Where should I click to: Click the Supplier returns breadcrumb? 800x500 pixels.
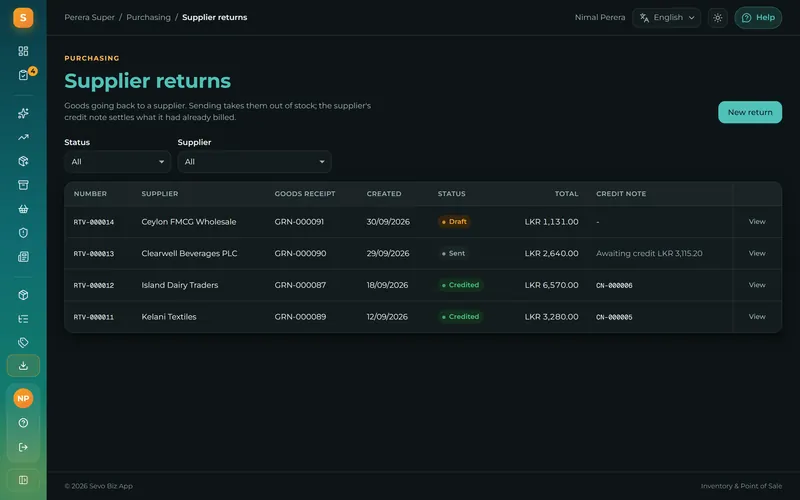(x=214, y=17)
